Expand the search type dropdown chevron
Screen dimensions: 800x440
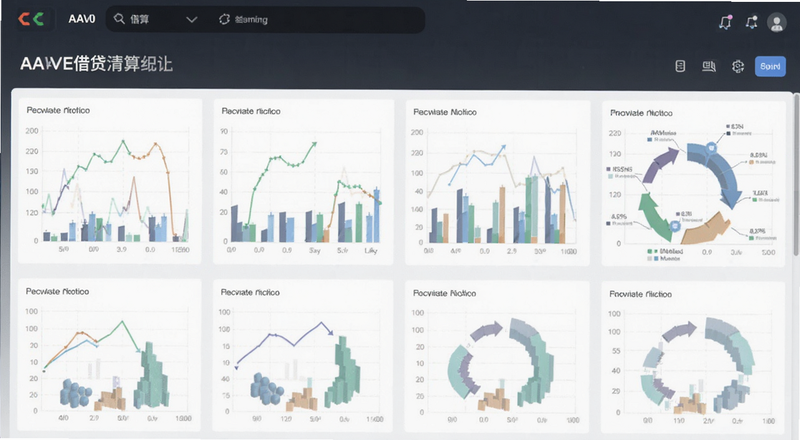click(191, 19)
